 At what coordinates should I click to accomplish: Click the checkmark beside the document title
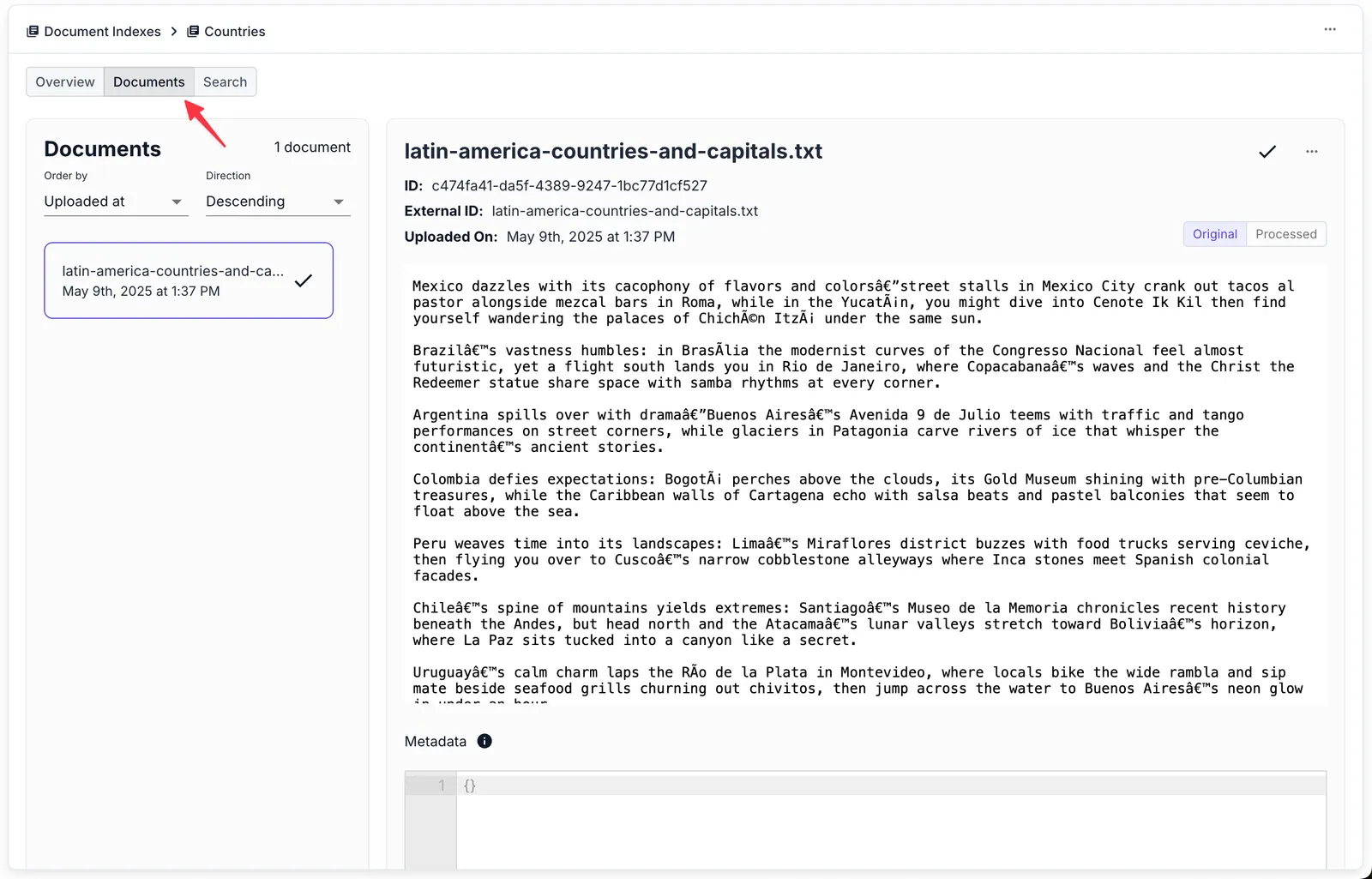(x=1267, y=152)
